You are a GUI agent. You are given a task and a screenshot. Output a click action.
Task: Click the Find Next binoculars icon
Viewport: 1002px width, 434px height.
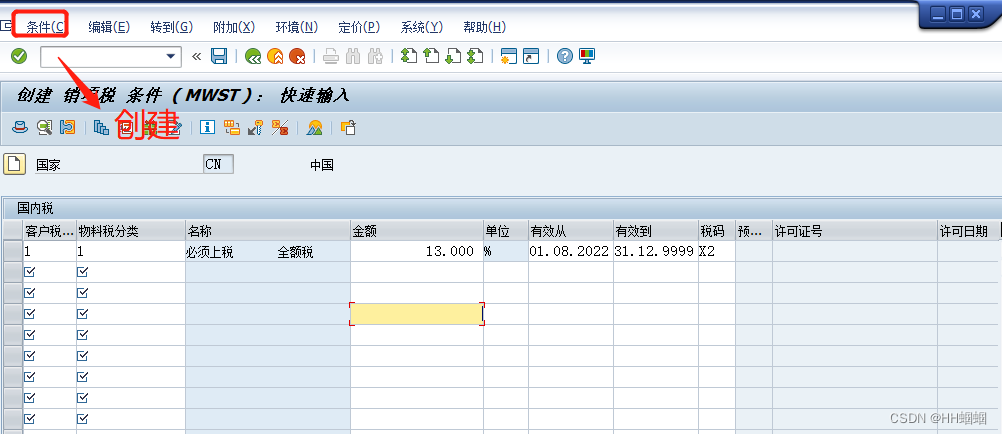click(x=375, y=57)
